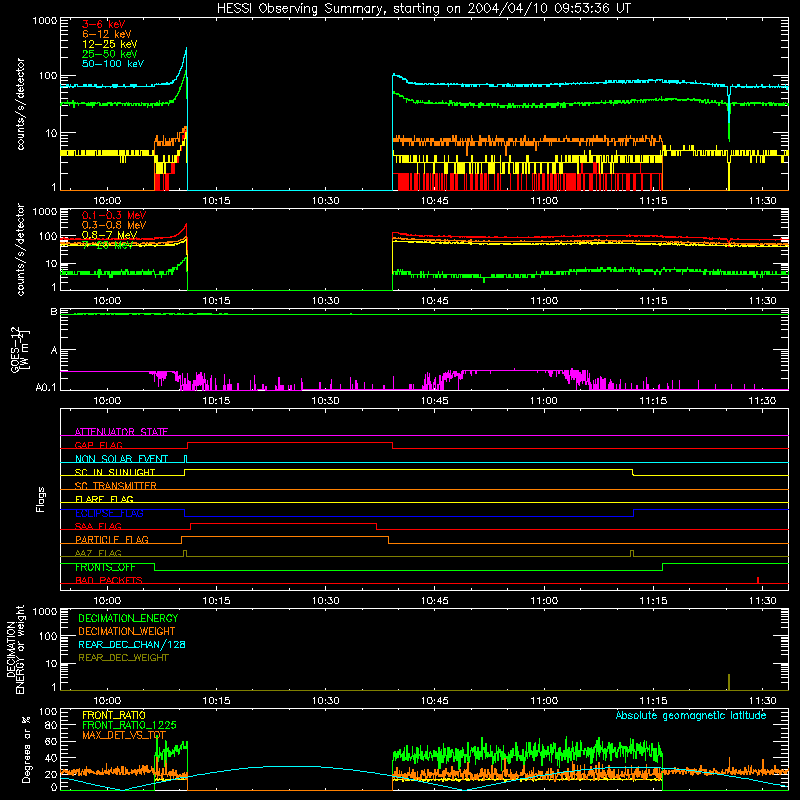Click the 10:30 tick label in decimation panel

click(x=326, y=700)
